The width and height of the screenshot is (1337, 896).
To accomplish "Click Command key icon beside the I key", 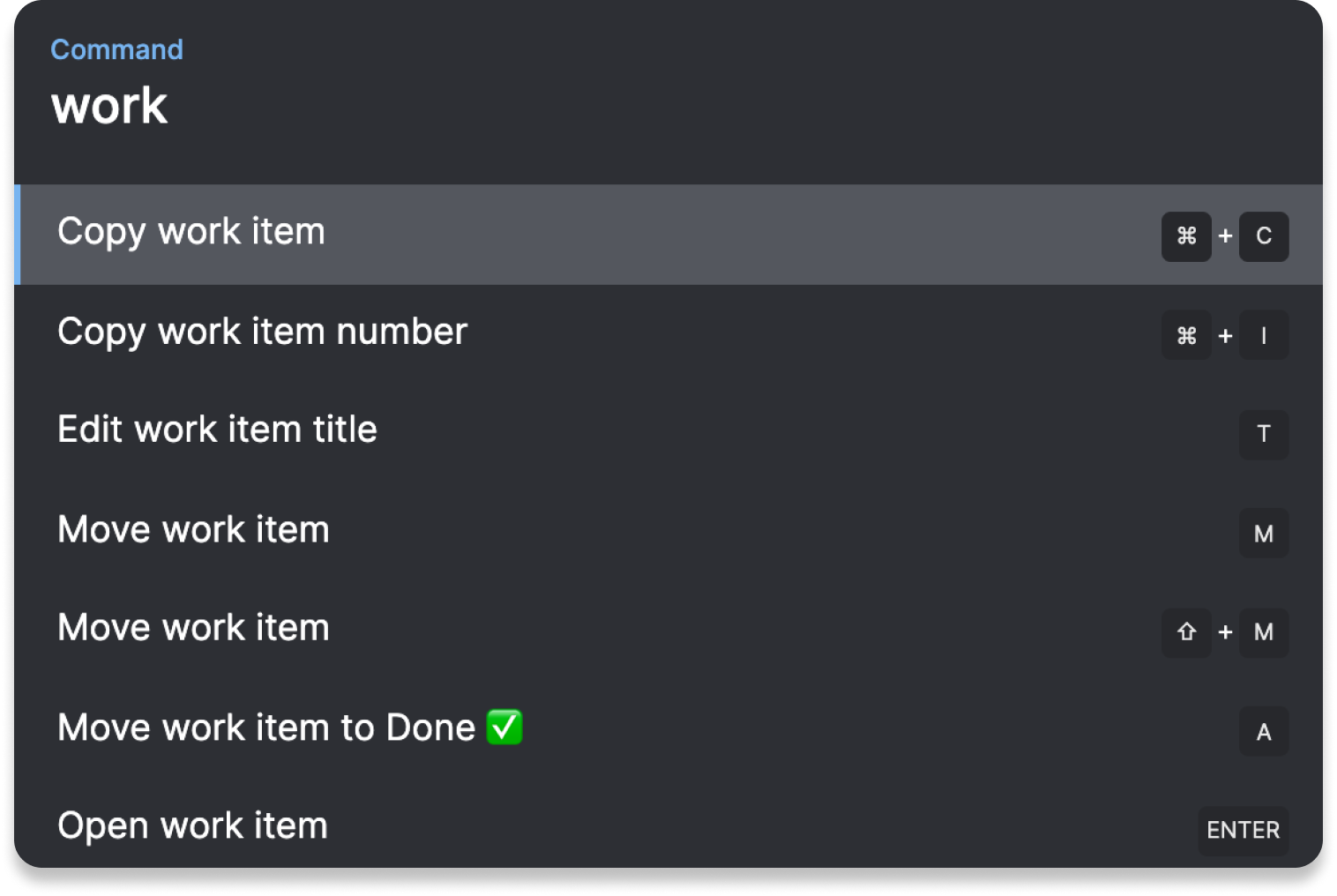I will tap(1186, 336).
